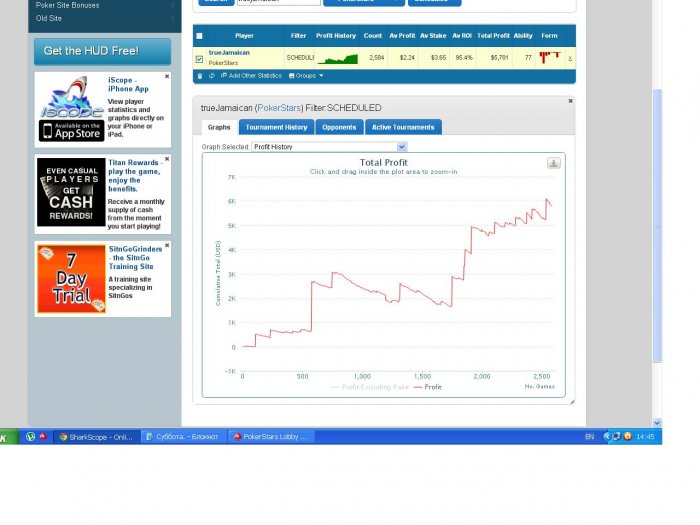Uncheck the trueJamaican row checkbox
This screenshot has height=525, width=700.
(x=200, y=59)
